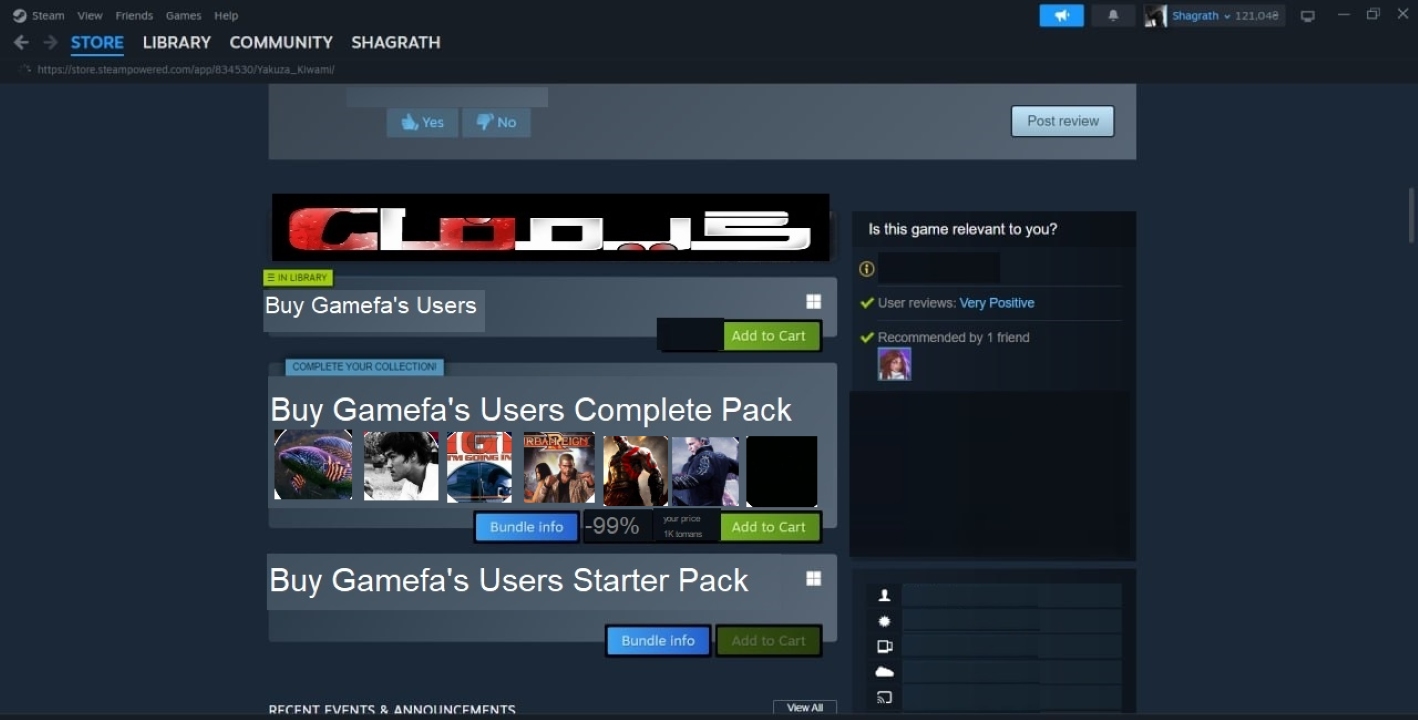Screen dimensions: 1418x720
Task: Open Bundle info for Complete Pack
Action: pyautogui.click(x=526, y=527)
